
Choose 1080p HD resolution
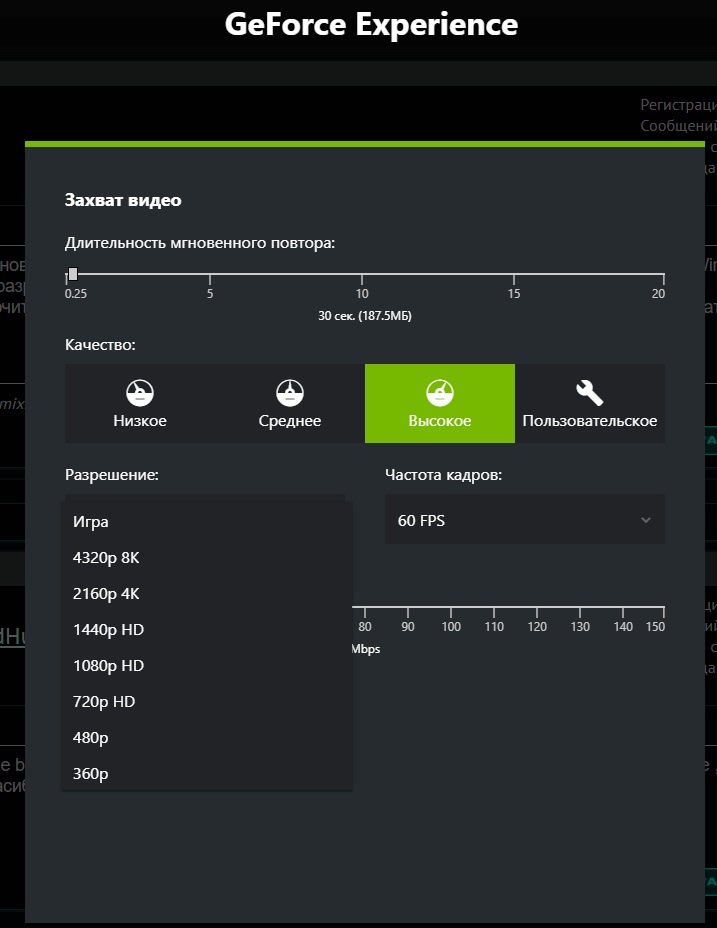(207, 666)
